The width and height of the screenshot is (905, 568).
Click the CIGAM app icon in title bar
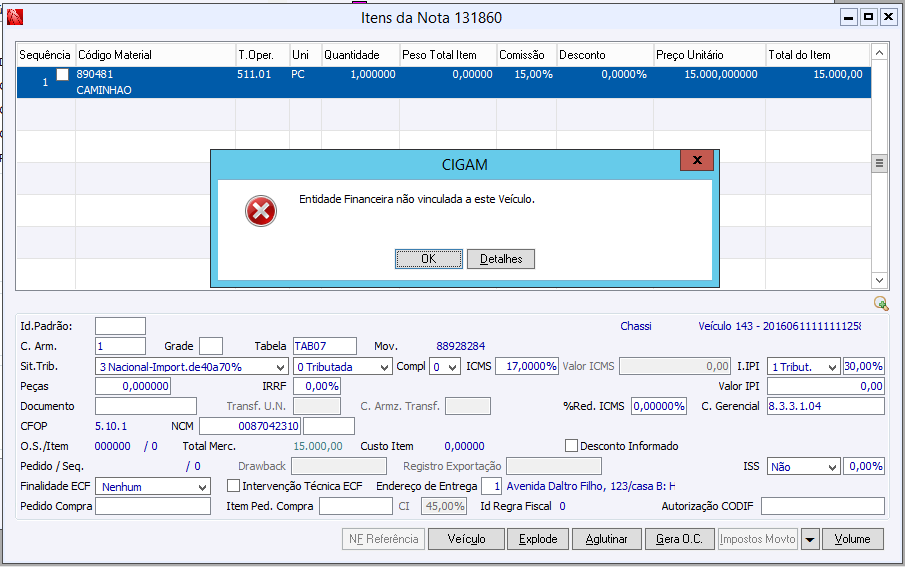(x=14, y=17)
